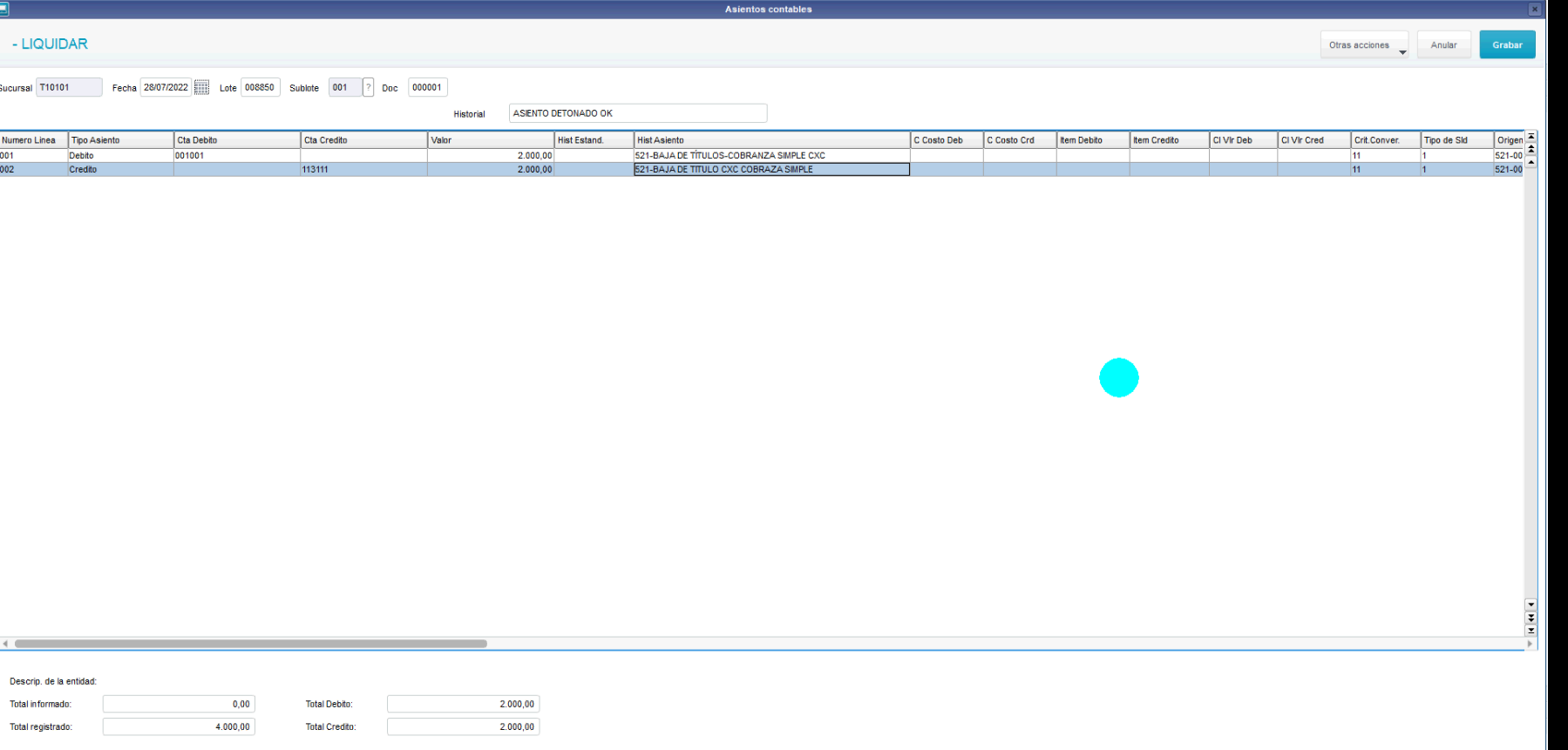The height and width of the screenshot is (750, 1568).
Task: Focus the Lote field 008850
Action: coord(260,87)
